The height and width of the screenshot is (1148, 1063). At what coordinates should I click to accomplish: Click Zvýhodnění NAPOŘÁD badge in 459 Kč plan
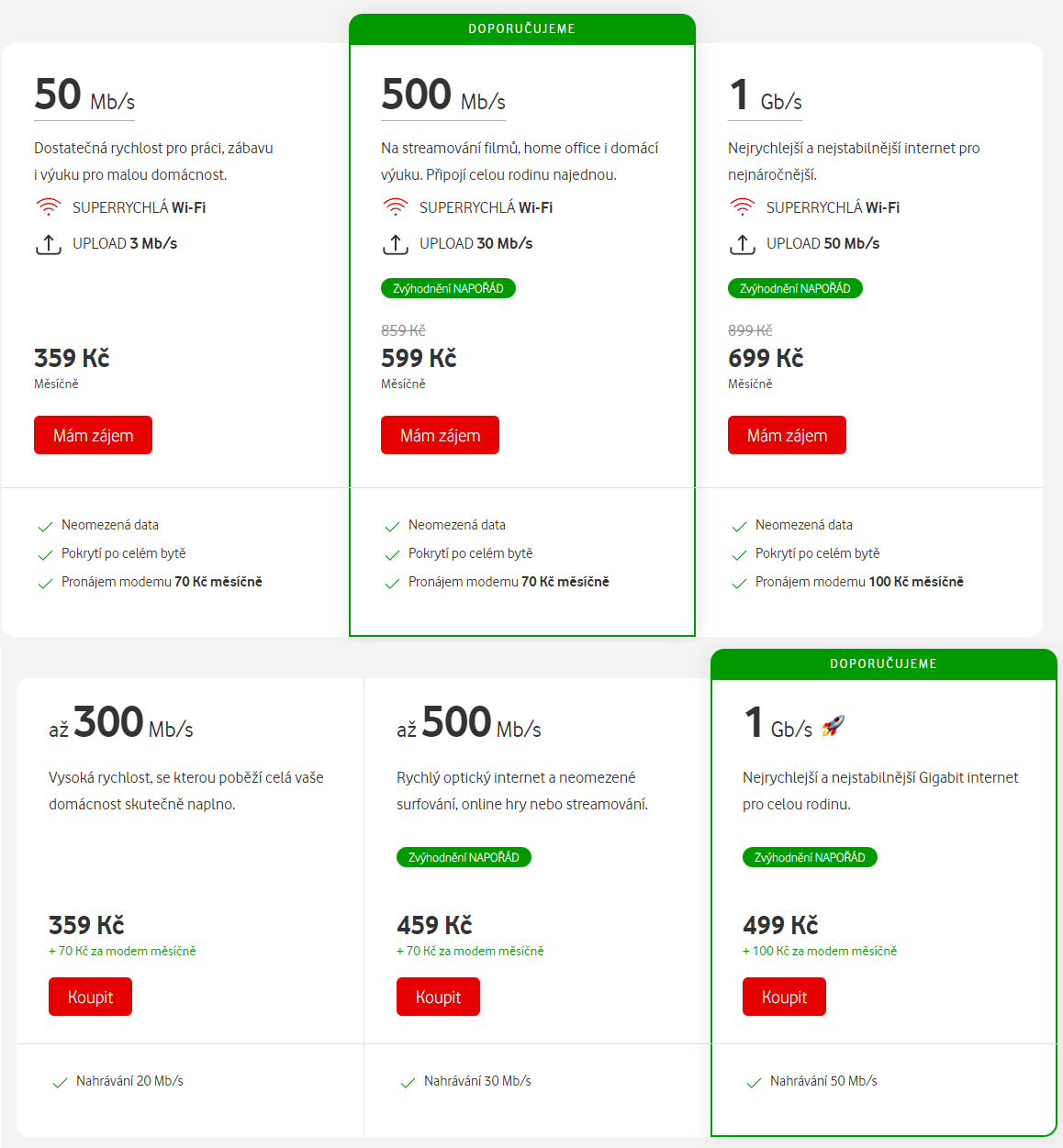[464, 857]
